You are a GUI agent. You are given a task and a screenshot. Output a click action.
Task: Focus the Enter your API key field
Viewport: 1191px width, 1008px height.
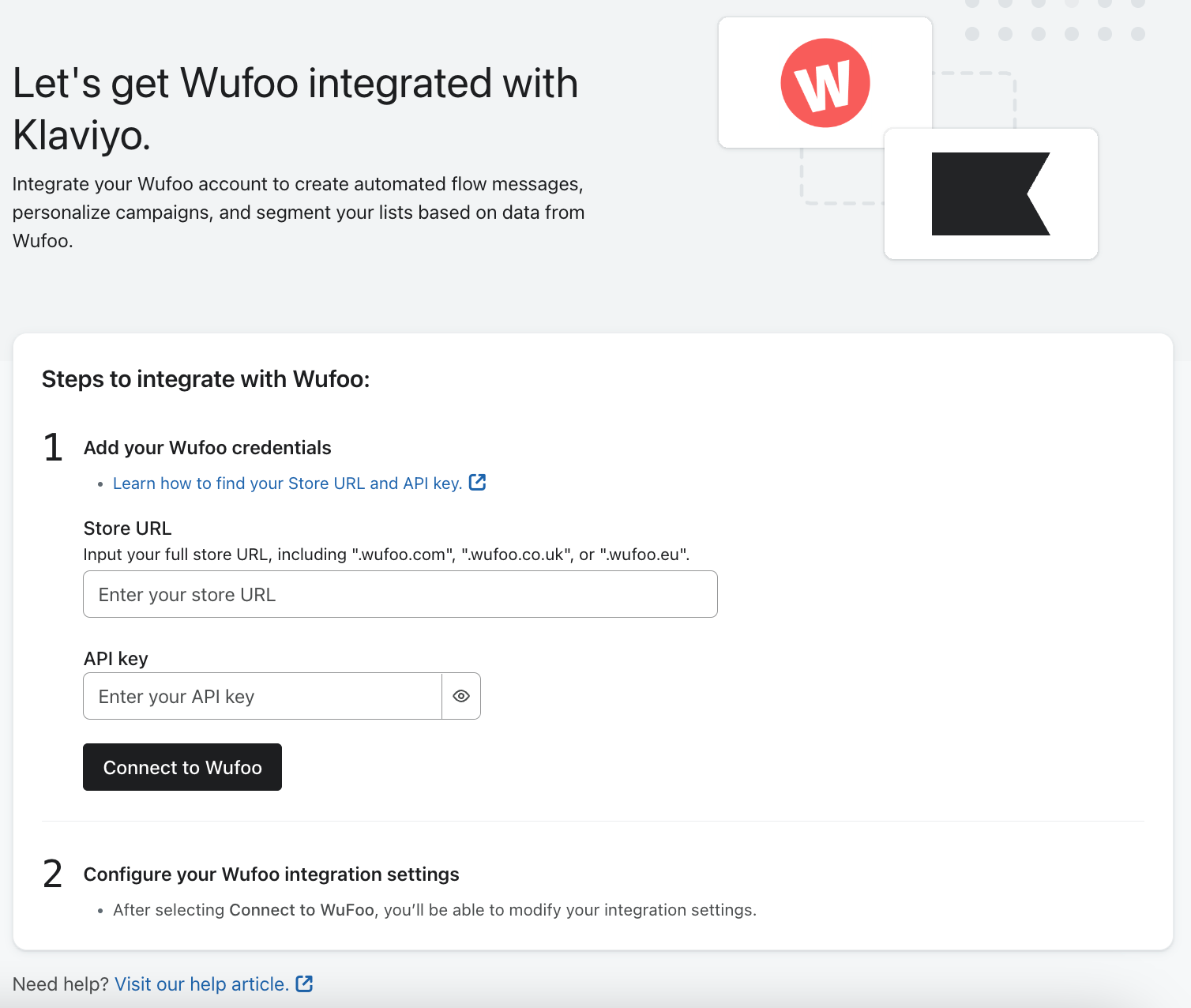[262, 696]
